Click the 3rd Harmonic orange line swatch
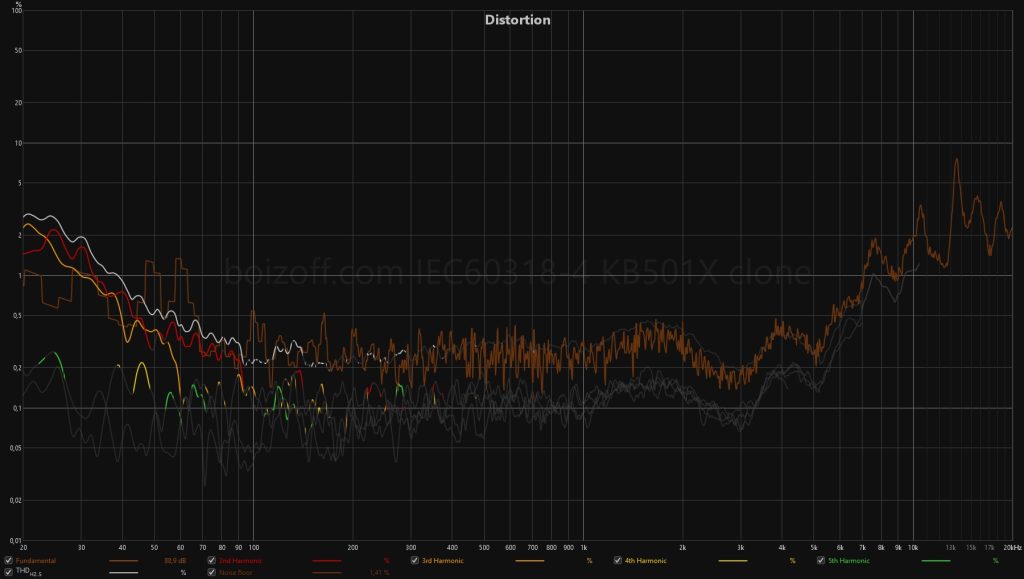 [x=530, y=561]
